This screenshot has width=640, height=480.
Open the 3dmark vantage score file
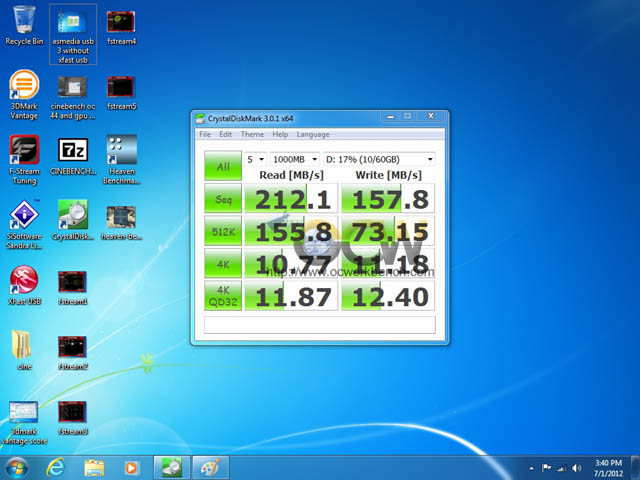[x=24, y=423]
